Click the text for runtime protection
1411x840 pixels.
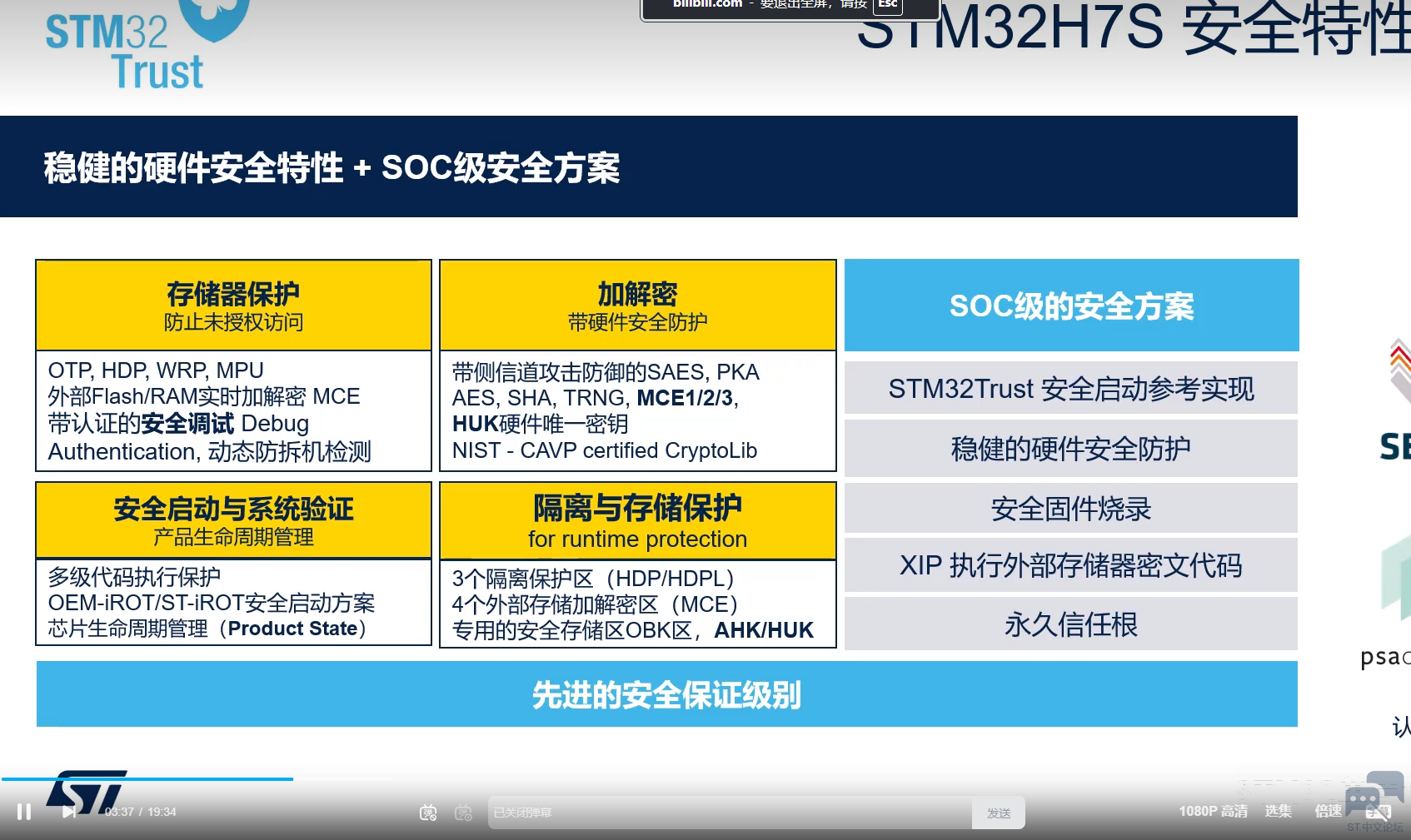click(x=637, y=539)
